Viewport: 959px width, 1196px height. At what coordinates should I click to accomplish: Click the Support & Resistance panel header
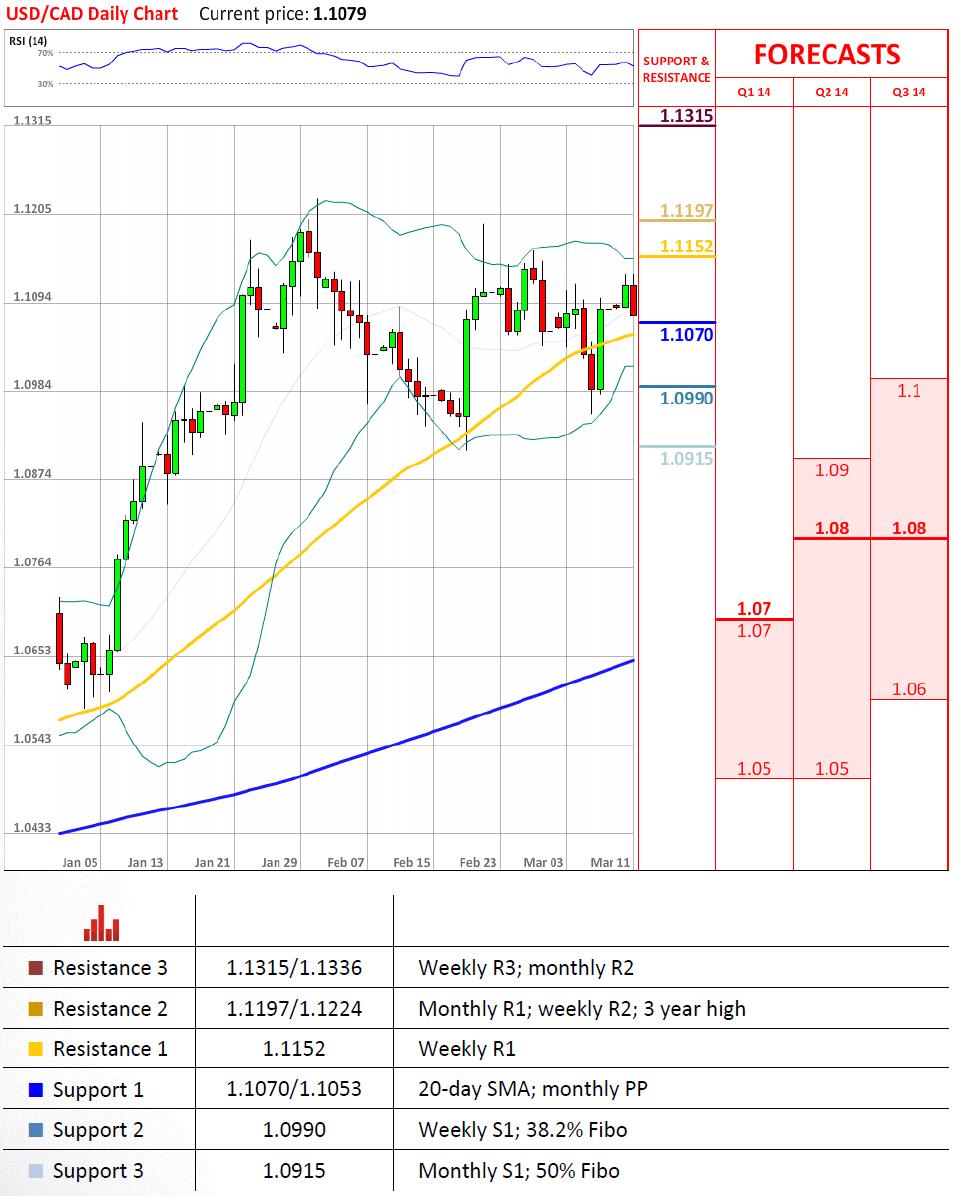coord(676,69)
